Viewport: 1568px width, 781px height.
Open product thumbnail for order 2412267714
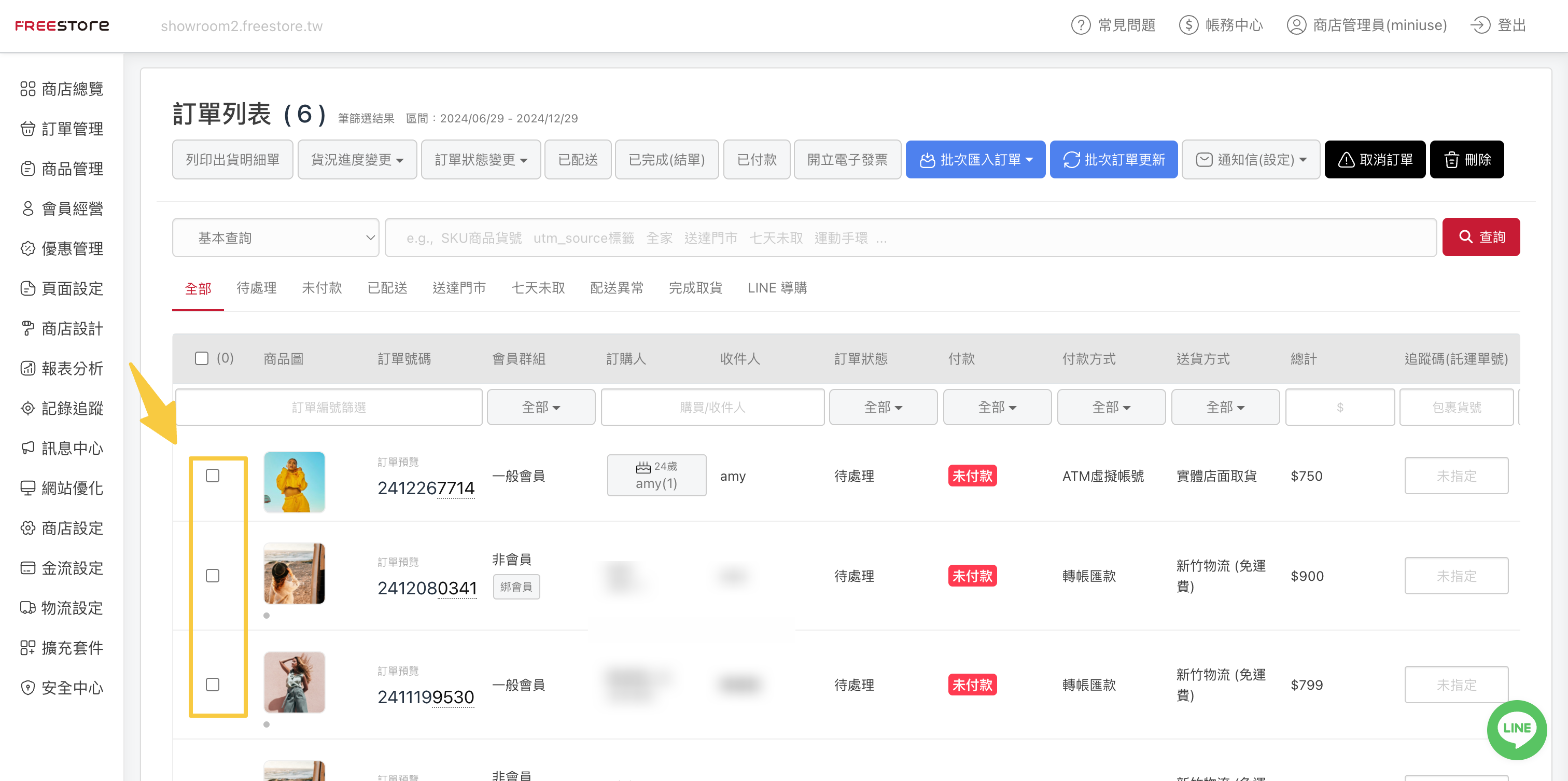coord(295,481)
